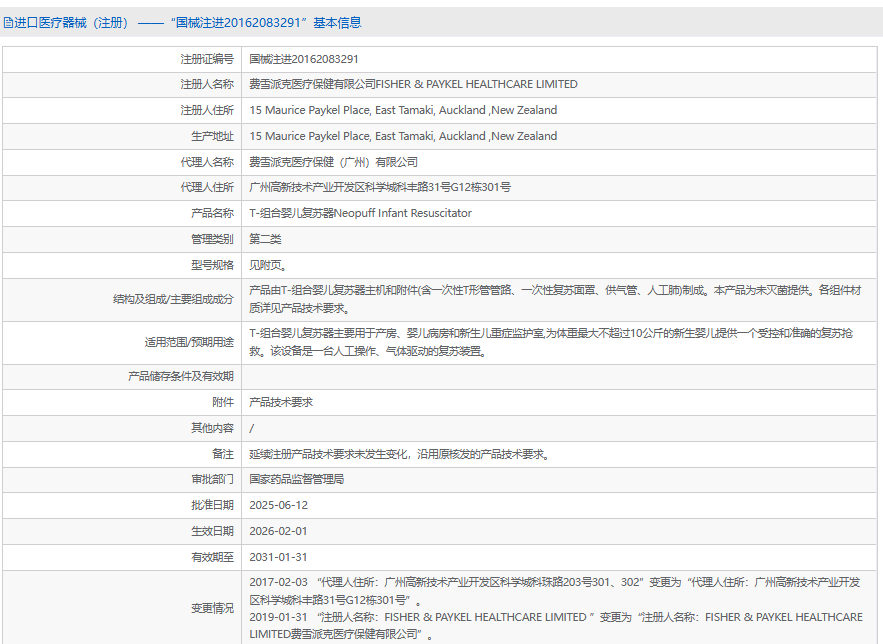Click product name Neopuff Infant Resuscitator

[360, 213]
